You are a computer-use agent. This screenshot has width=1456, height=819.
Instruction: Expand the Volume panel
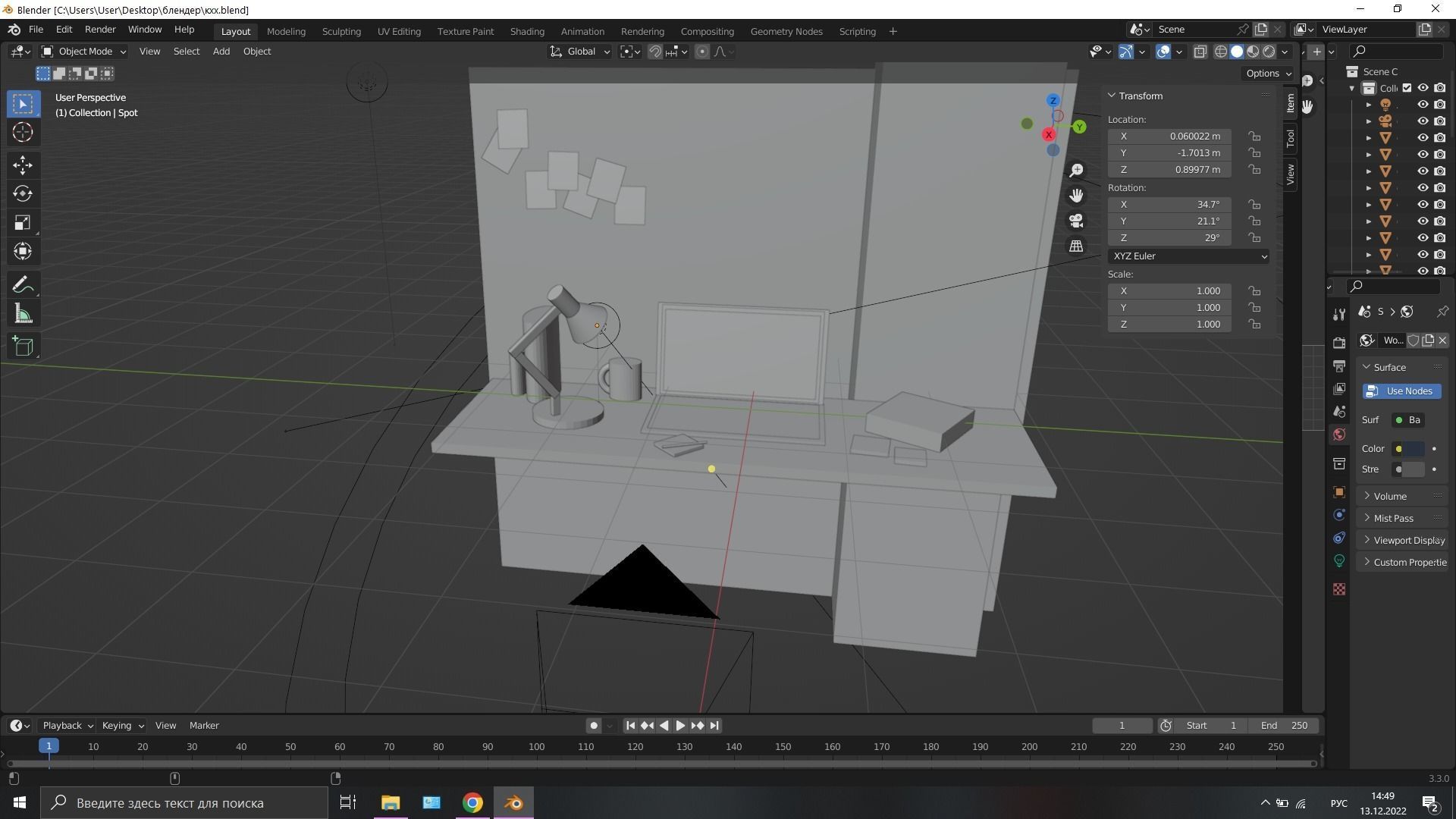[x=1389, y=496]
